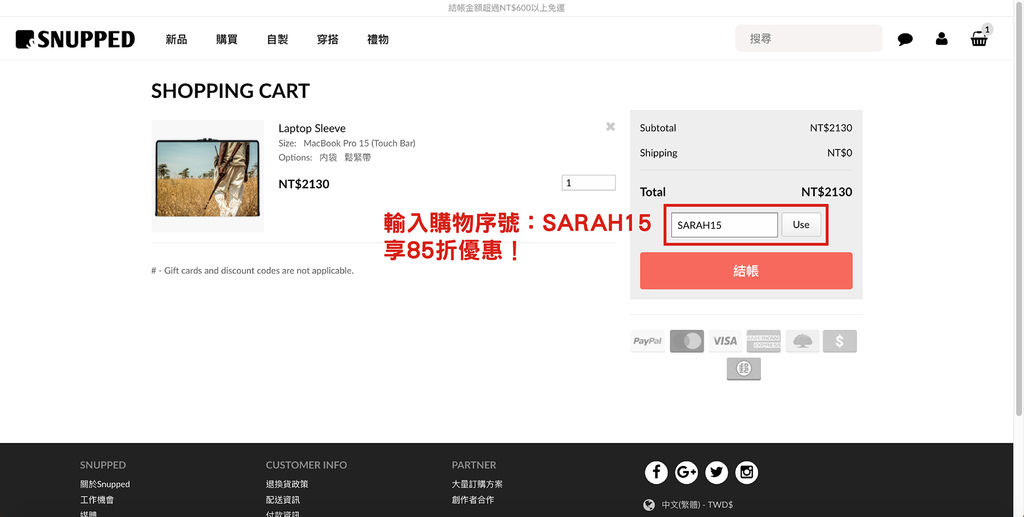Viewport: 1024px width, 517px height.
Task: Click the Shipping NT$0 value
Action: 839,153
